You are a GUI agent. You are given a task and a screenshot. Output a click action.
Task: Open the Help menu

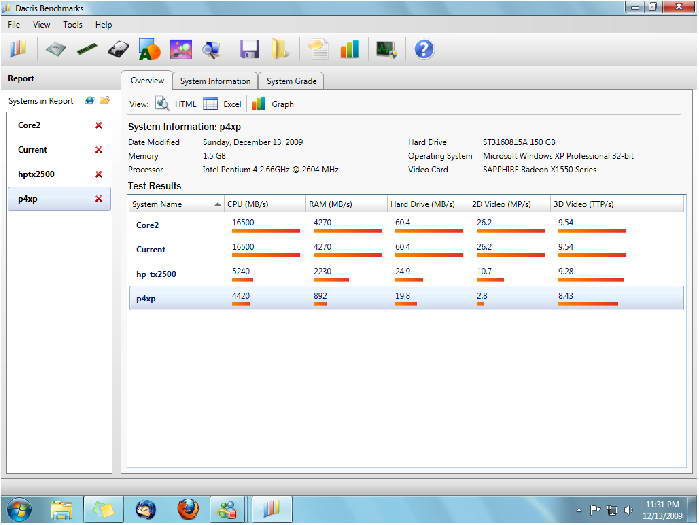pos(103,25)
